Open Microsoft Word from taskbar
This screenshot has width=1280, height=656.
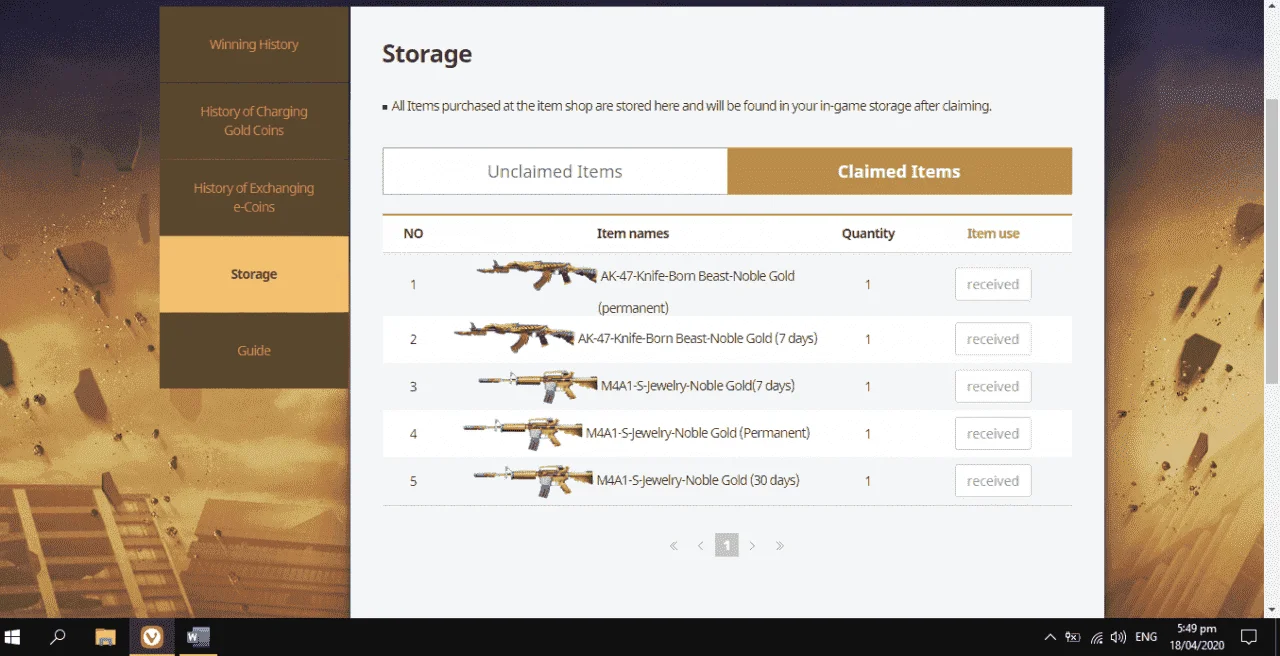point(198,637)
